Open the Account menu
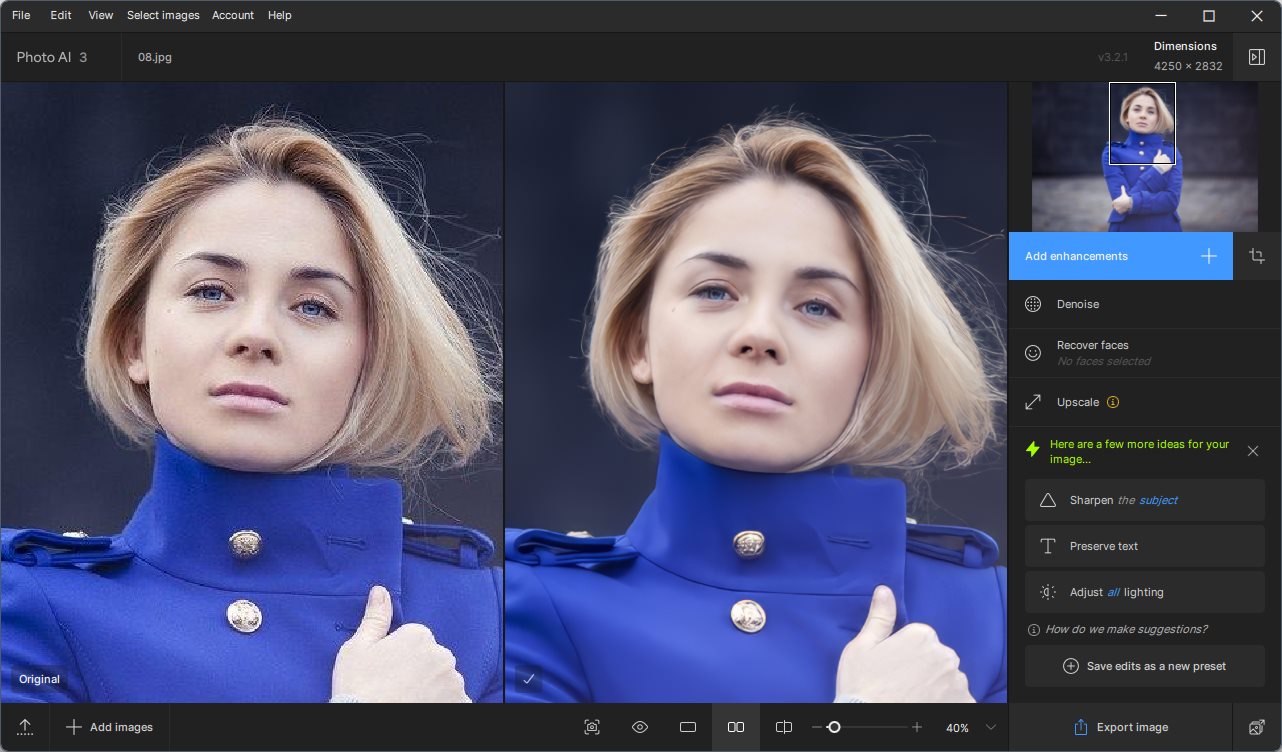This screenshot has height=752, width=1282. (233, 15)
